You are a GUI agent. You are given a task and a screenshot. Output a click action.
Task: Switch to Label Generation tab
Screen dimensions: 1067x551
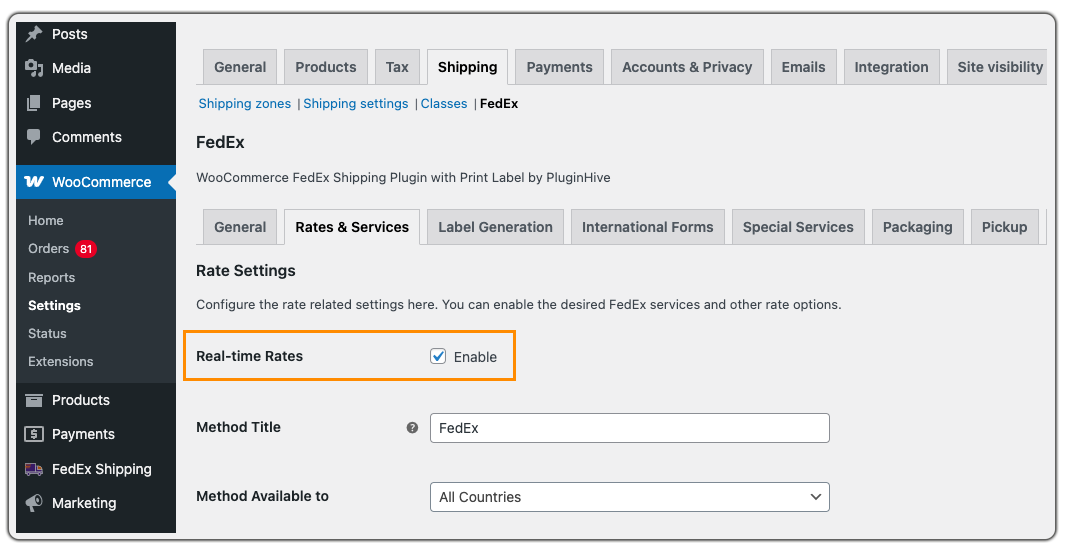[x=495, y=227]
